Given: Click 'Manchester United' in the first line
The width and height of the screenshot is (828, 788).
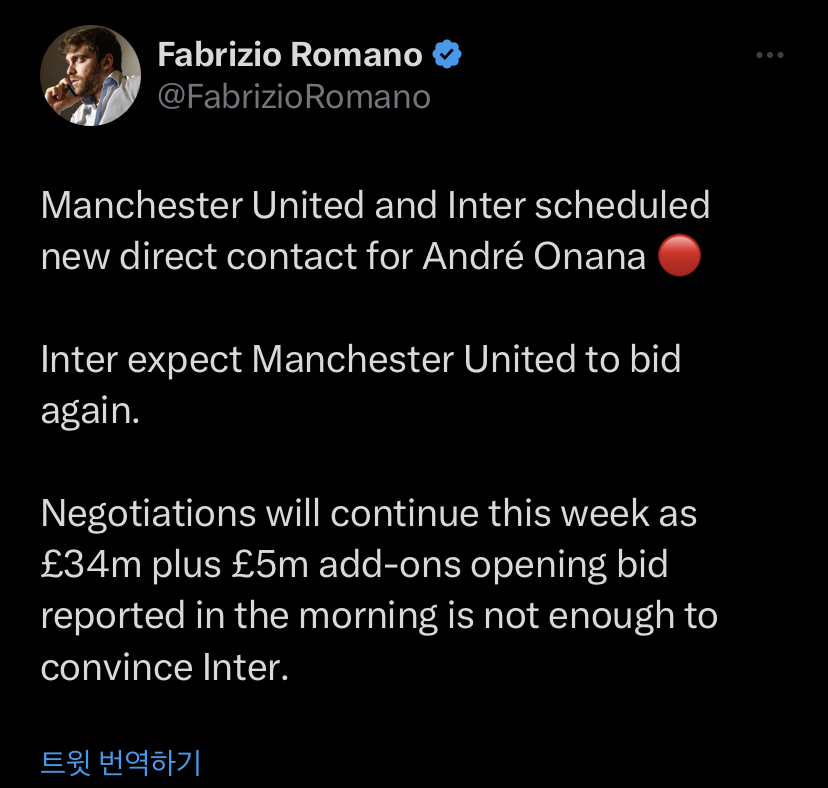Looking at the screenshot, I should tap(202, 205).
